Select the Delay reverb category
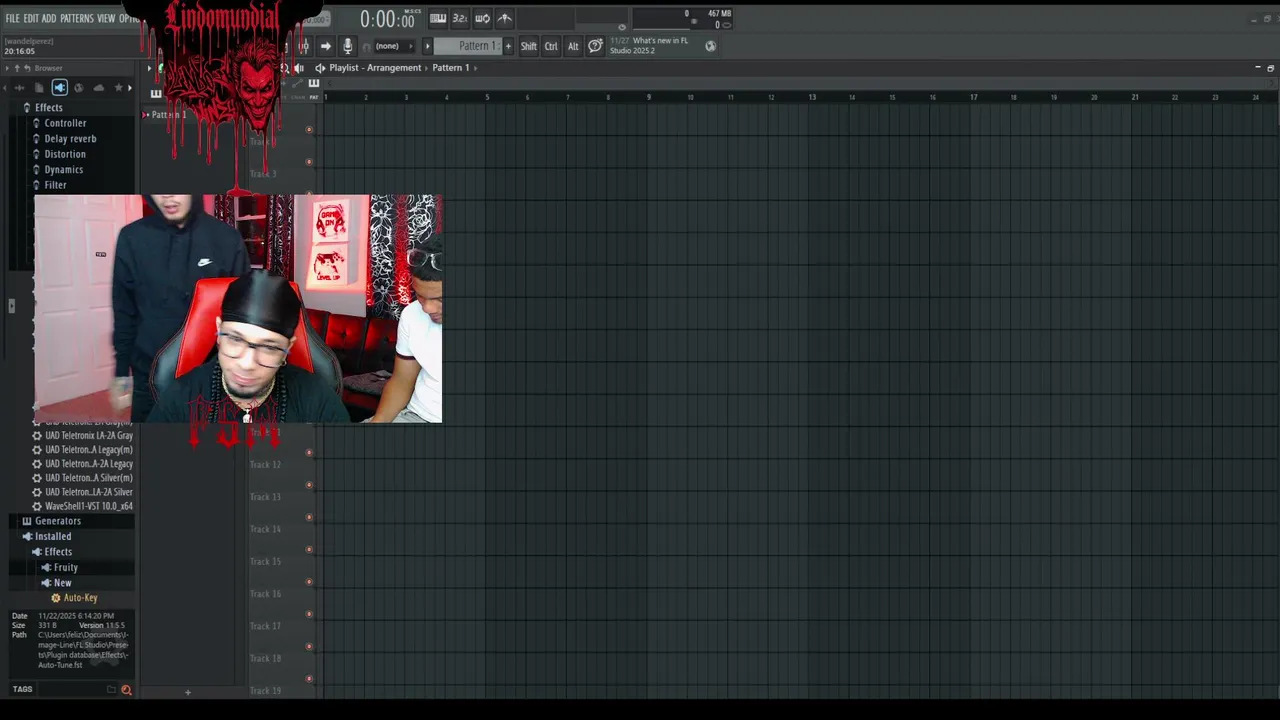Screen dimensions: 1280x720 [70, 139]
